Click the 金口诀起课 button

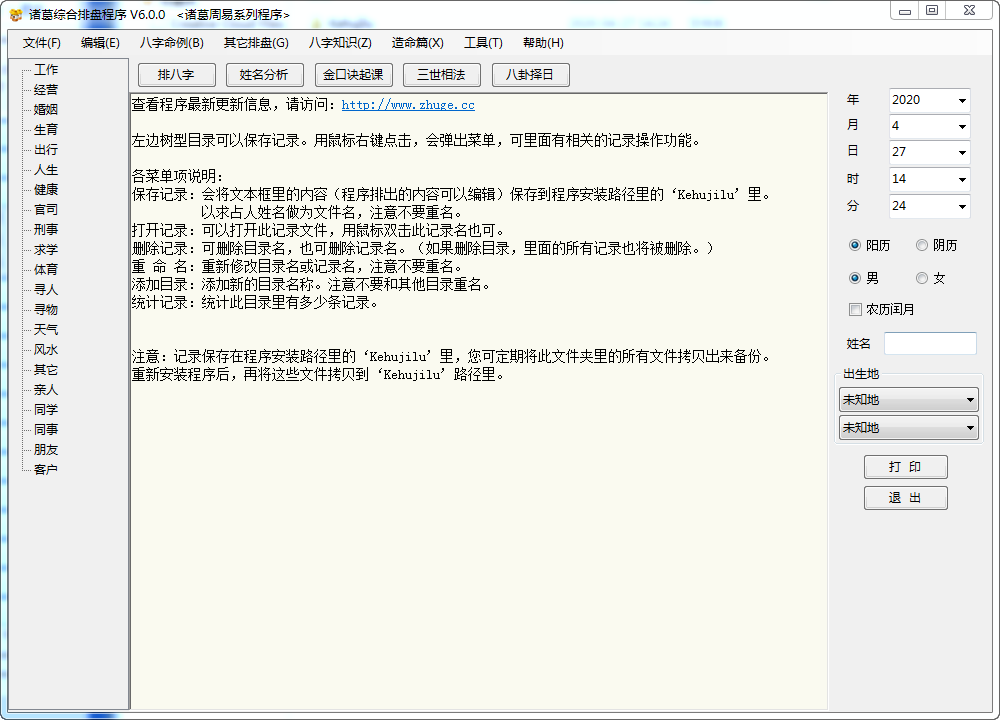[x=353, y=75]
